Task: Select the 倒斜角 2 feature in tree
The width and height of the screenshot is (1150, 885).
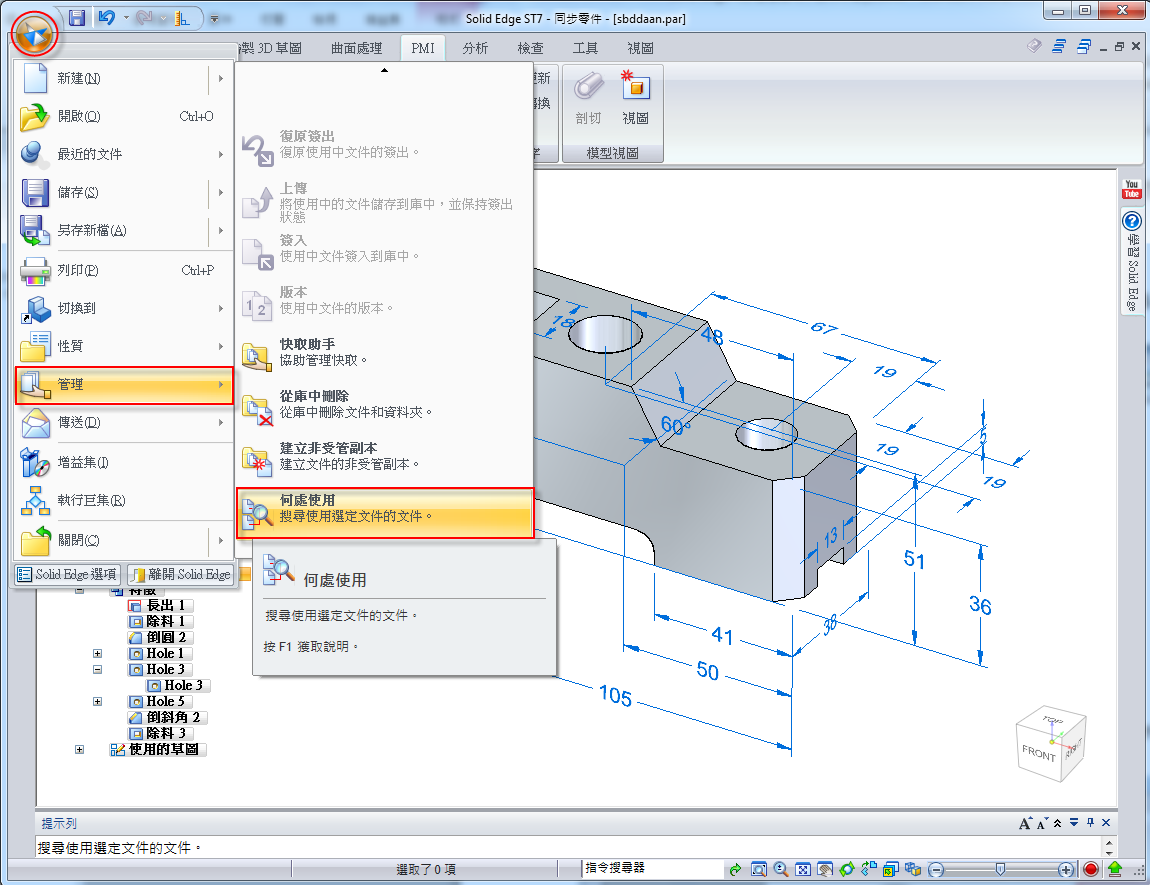Action: [166, 717]
